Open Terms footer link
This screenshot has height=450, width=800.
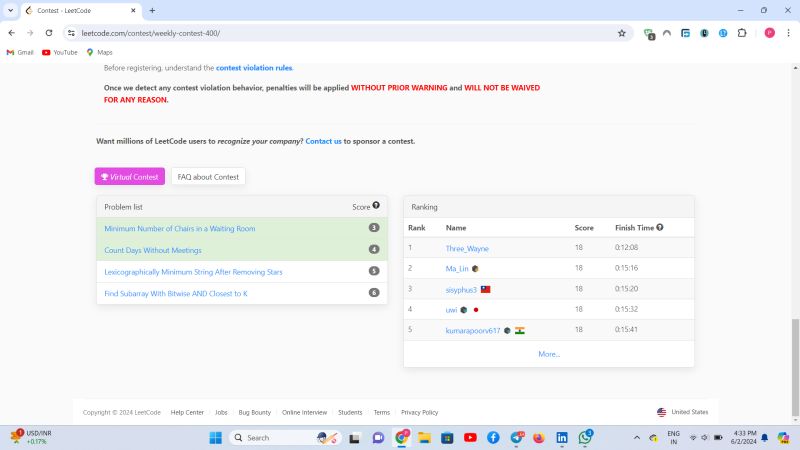pyautogui.click(x=382, y=412)
